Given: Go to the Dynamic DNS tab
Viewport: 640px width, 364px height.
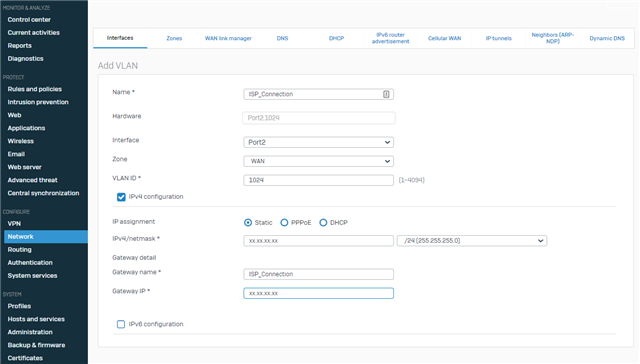Looking at the screenshot, I should 607,38.
